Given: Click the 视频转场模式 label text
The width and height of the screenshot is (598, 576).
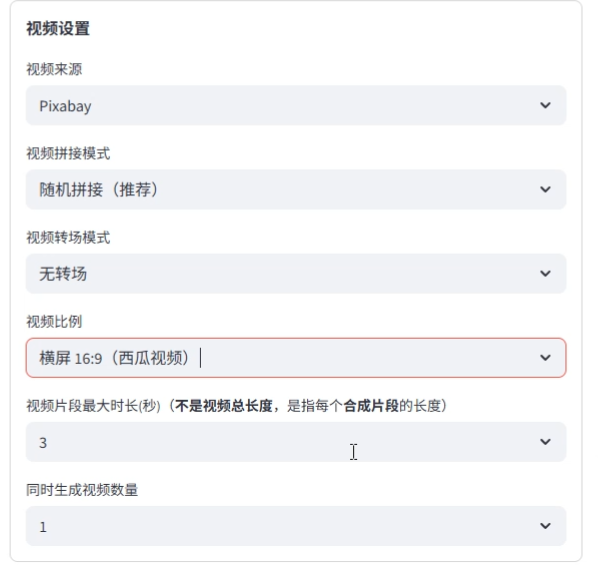Looking at the screenshot, I should coord(68,238).
